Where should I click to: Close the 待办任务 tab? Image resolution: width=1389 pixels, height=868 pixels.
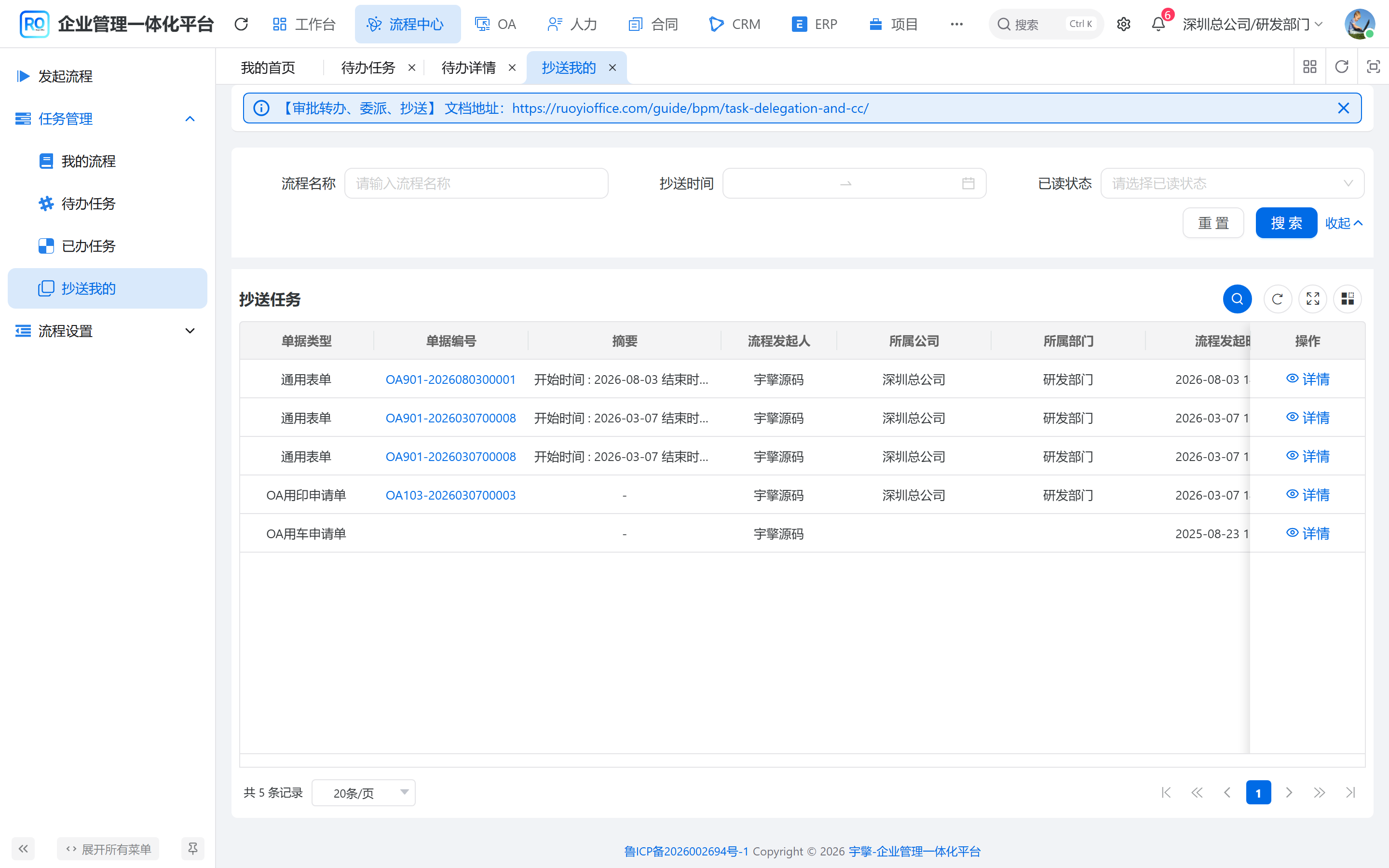pos(411,68)
